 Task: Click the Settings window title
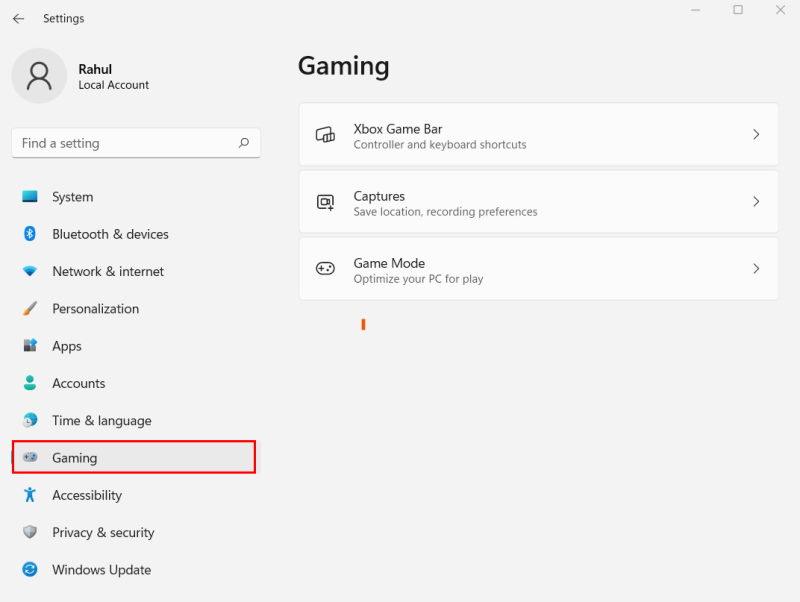coord(64,18)
